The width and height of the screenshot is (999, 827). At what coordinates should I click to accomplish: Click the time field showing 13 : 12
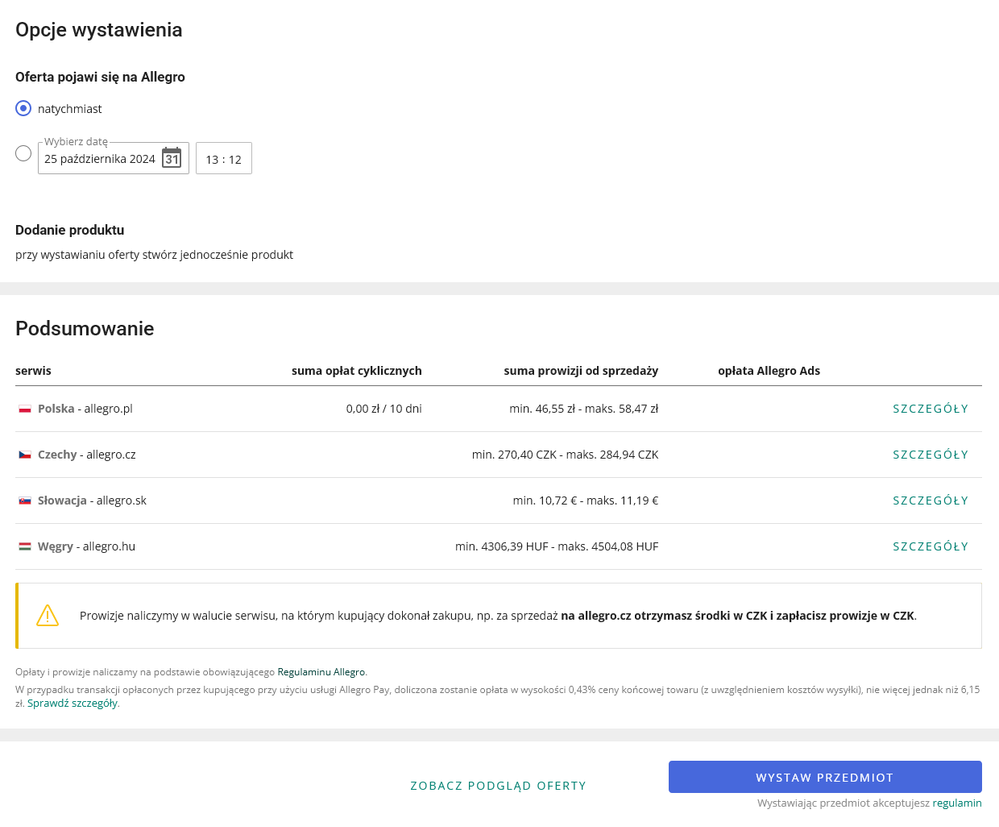click(224, 159)
